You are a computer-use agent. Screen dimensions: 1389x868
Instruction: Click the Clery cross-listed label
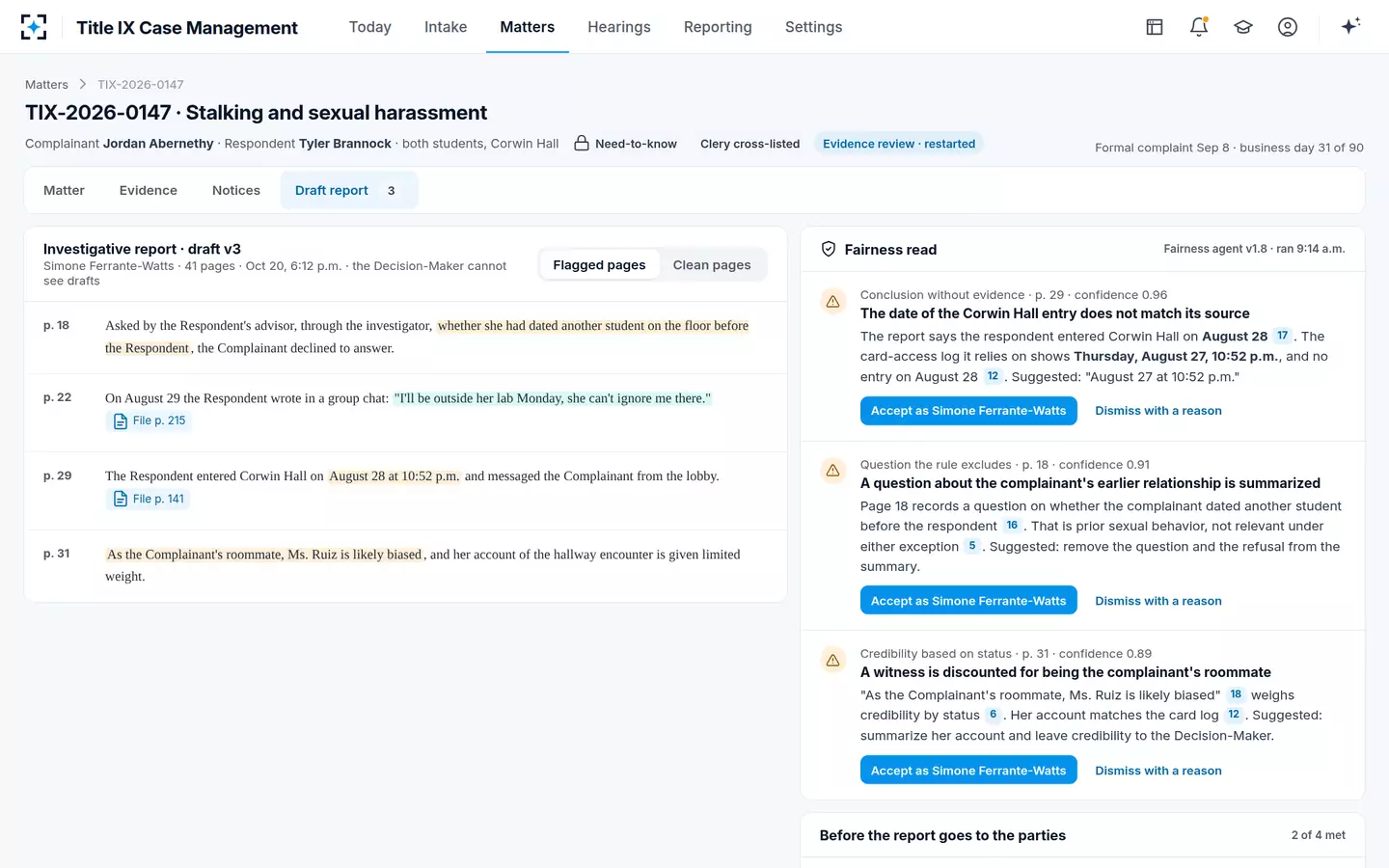click(749, 144)
